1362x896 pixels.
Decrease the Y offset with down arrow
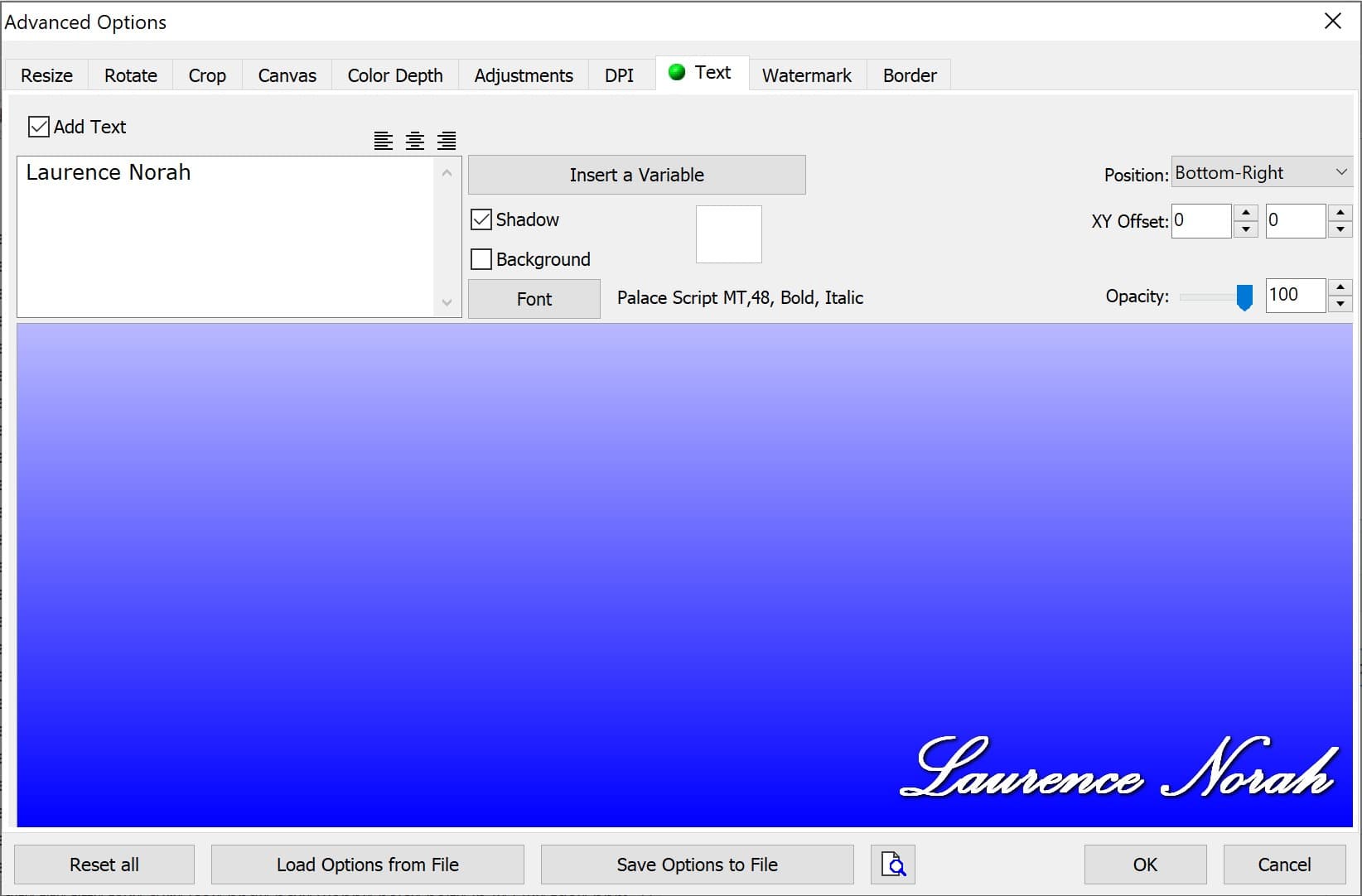tap(1340, 230)
